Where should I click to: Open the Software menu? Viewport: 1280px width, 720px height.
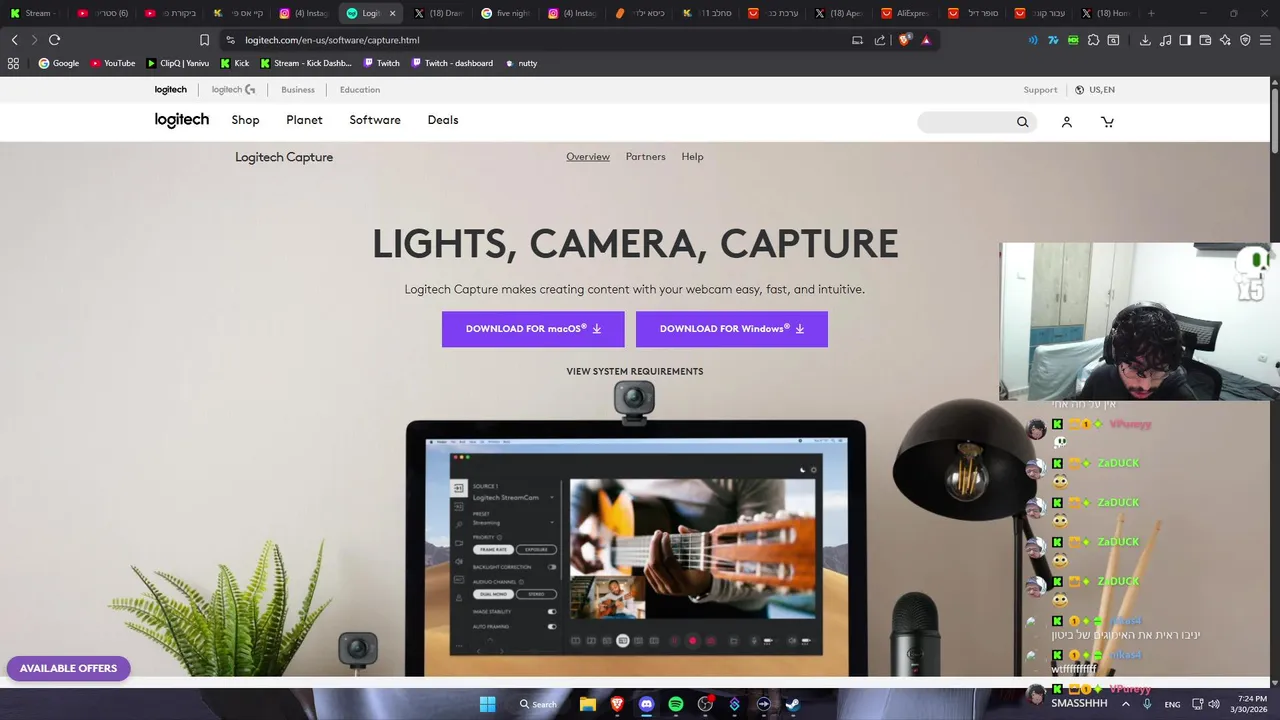[x=375, y=120]
